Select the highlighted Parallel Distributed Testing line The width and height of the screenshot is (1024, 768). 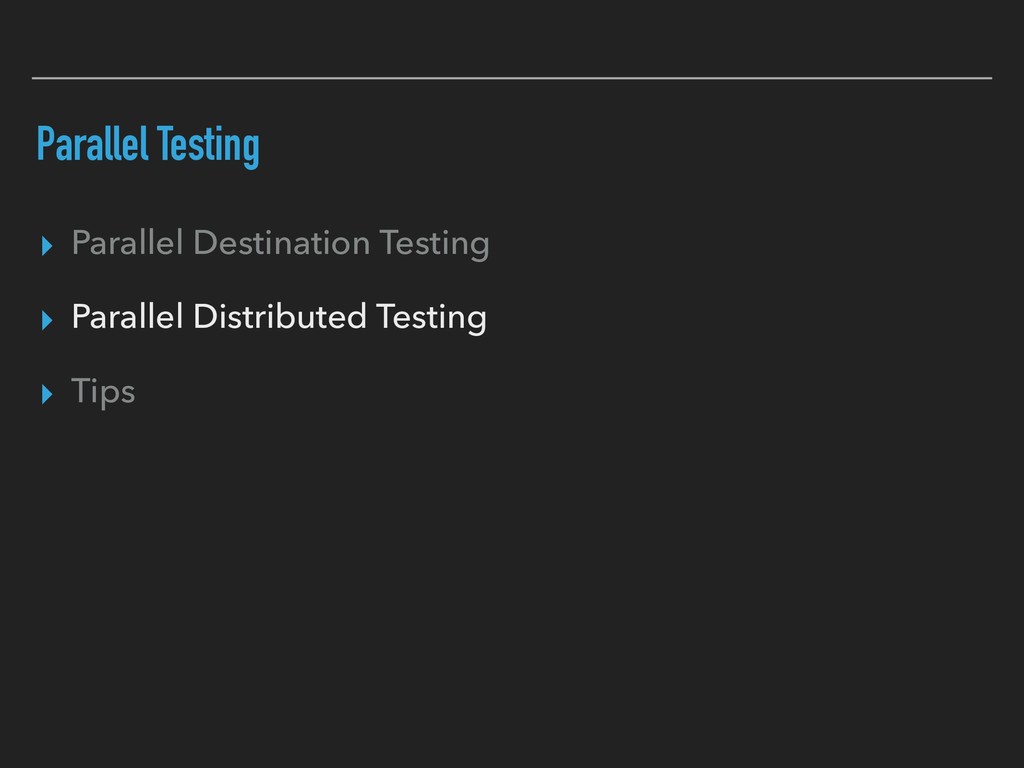(279, 317)
